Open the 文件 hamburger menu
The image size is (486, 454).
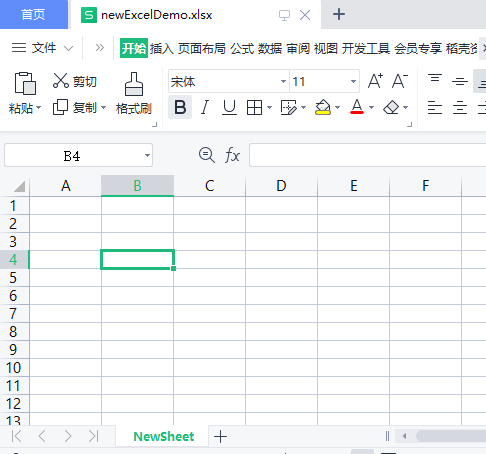click(19, 48)
